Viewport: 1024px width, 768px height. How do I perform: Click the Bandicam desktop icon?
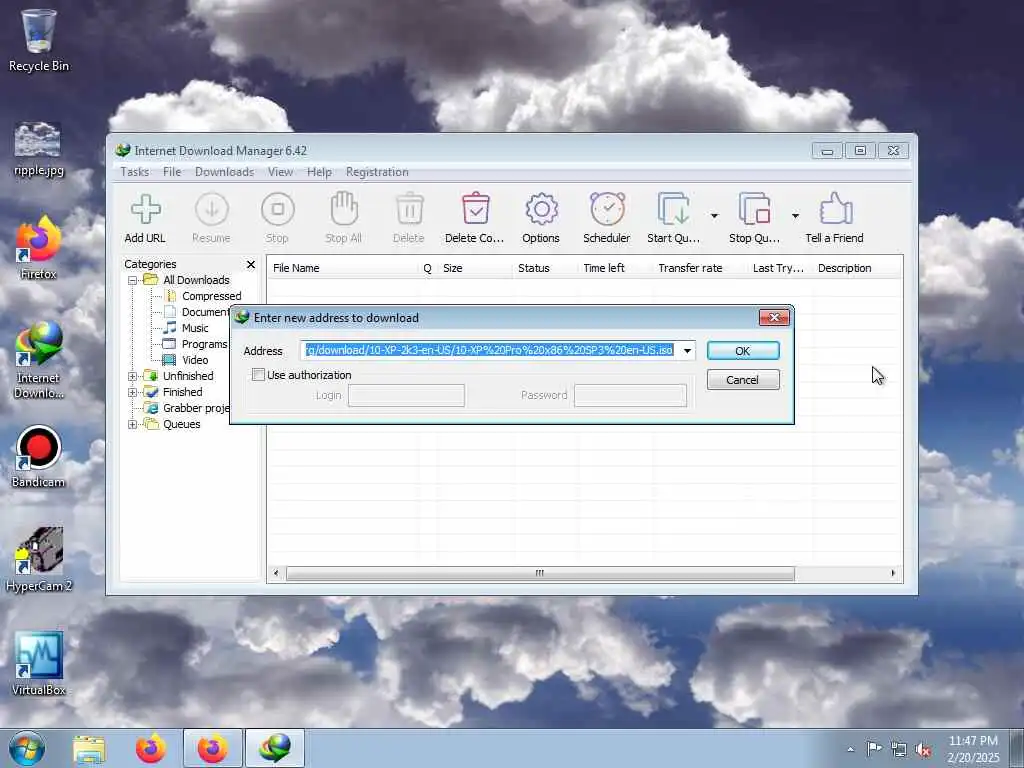(39, 456)
